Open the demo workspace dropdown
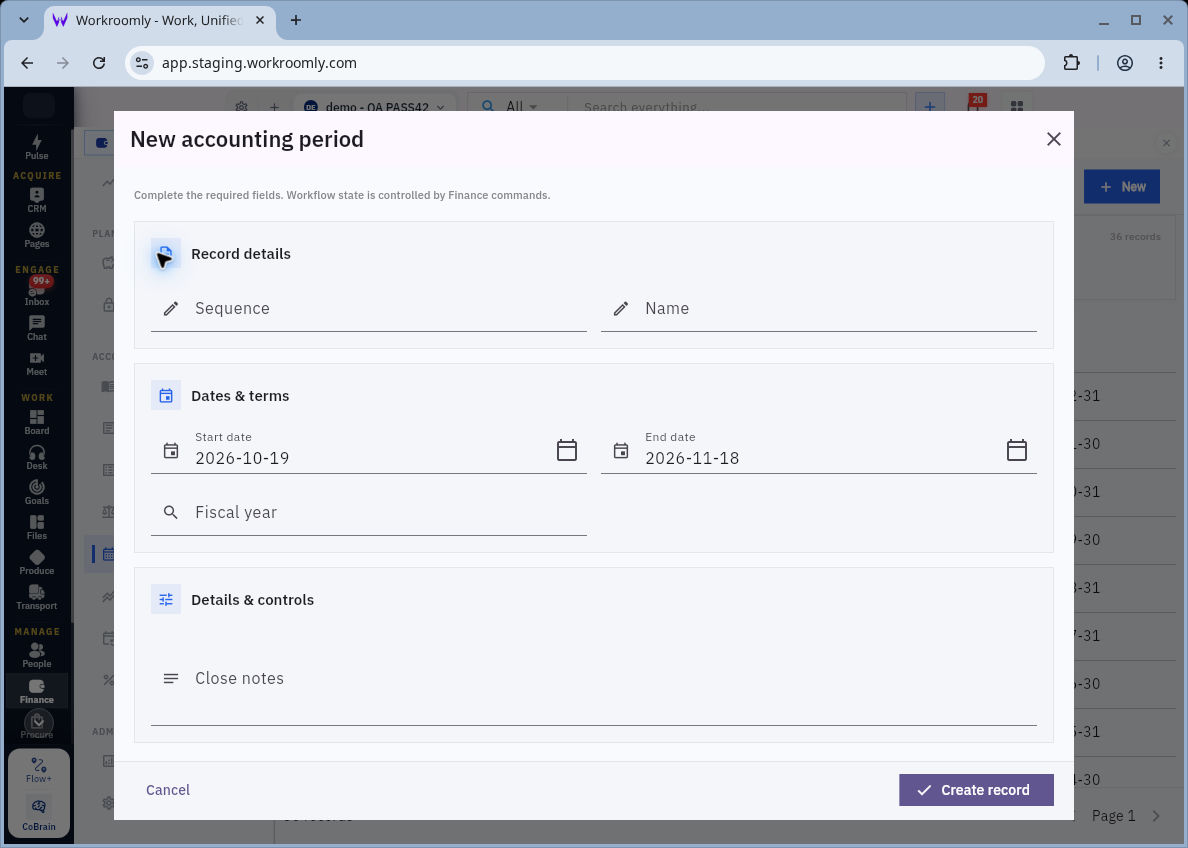Viewport: 1188px width, 848px height. click(375, 107)
